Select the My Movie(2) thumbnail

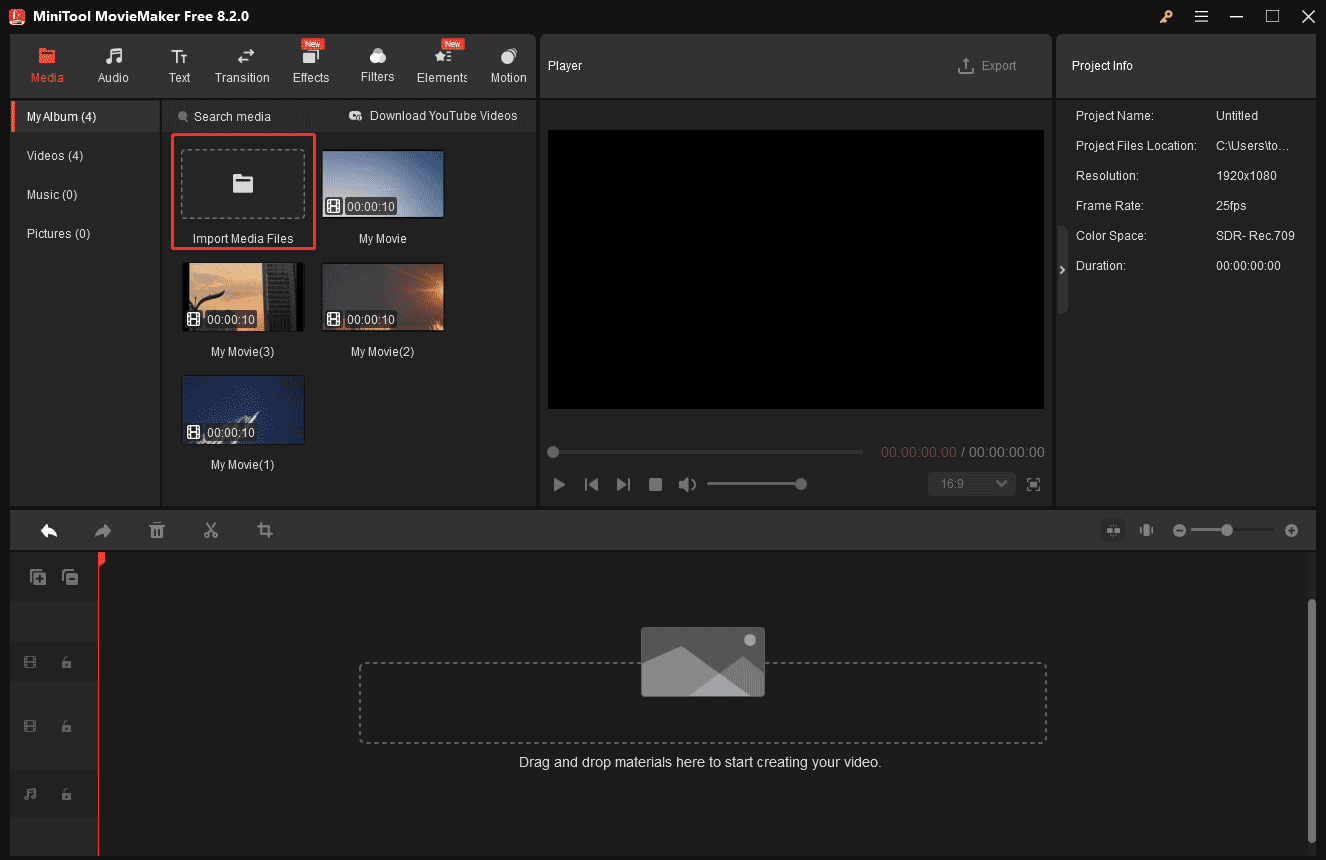pyautogui.click(x=383, y=297)
